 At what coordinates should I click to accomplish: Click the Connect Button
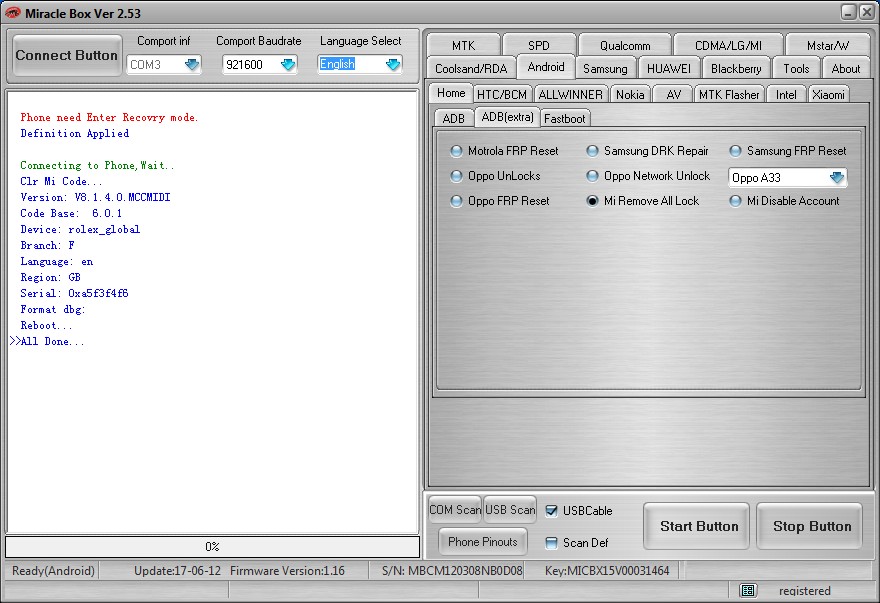67,55
